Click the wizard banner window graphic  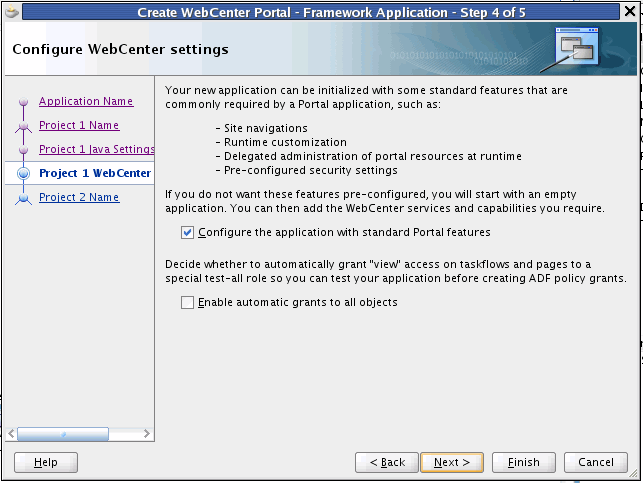574,49
